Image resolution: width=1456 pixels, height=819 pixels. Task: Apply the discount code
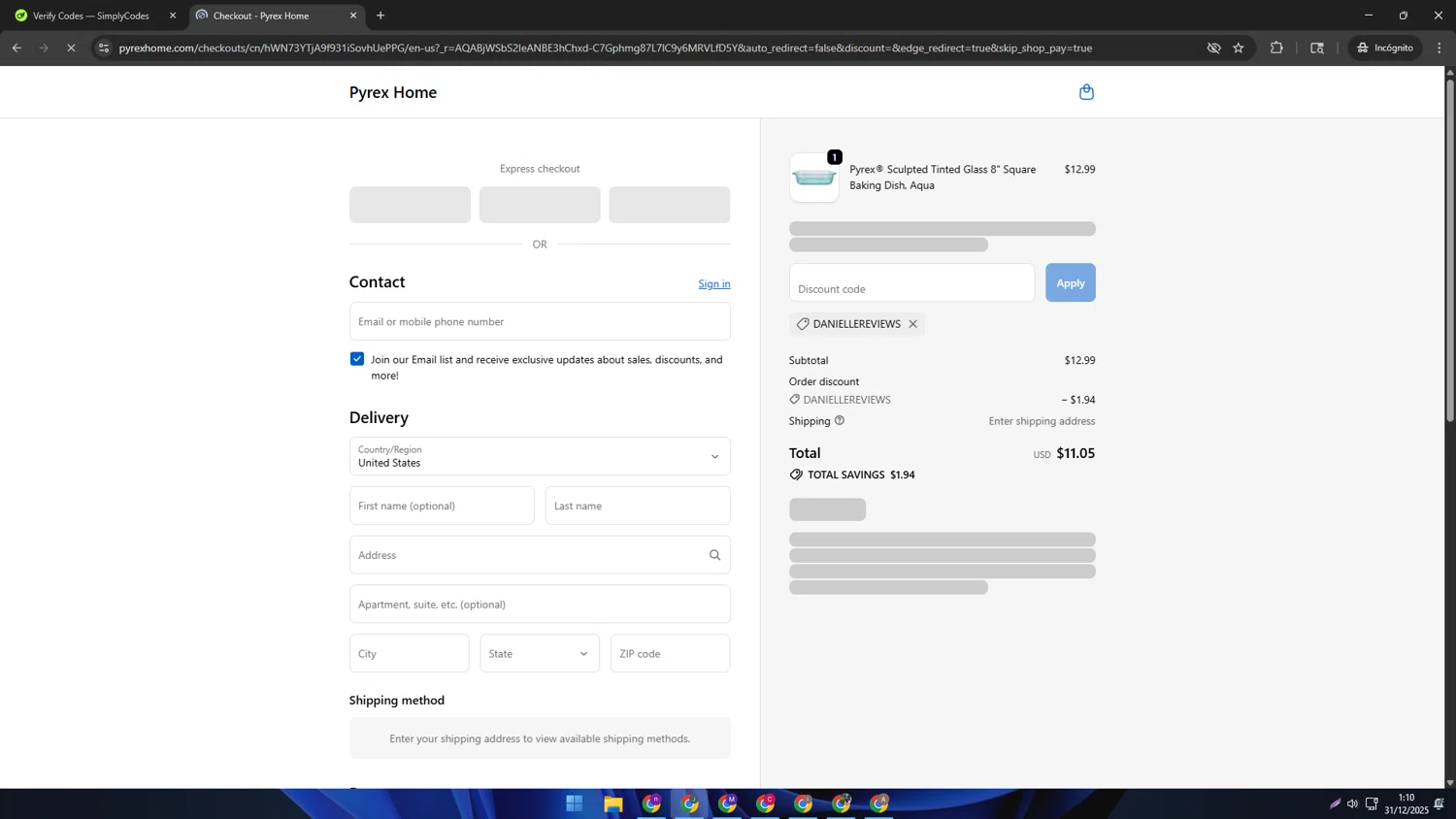[1071, 282]
